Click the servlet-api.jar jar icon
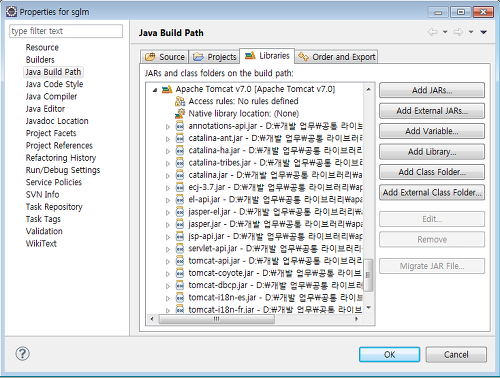The image size is (500, 378). click(x=180, y=249)
